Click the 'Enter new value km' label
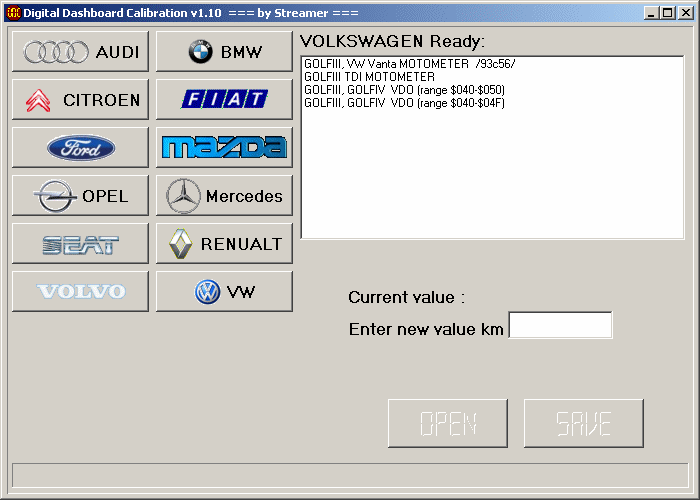This screenshot has width=700, height=500. tap(426, 329)
